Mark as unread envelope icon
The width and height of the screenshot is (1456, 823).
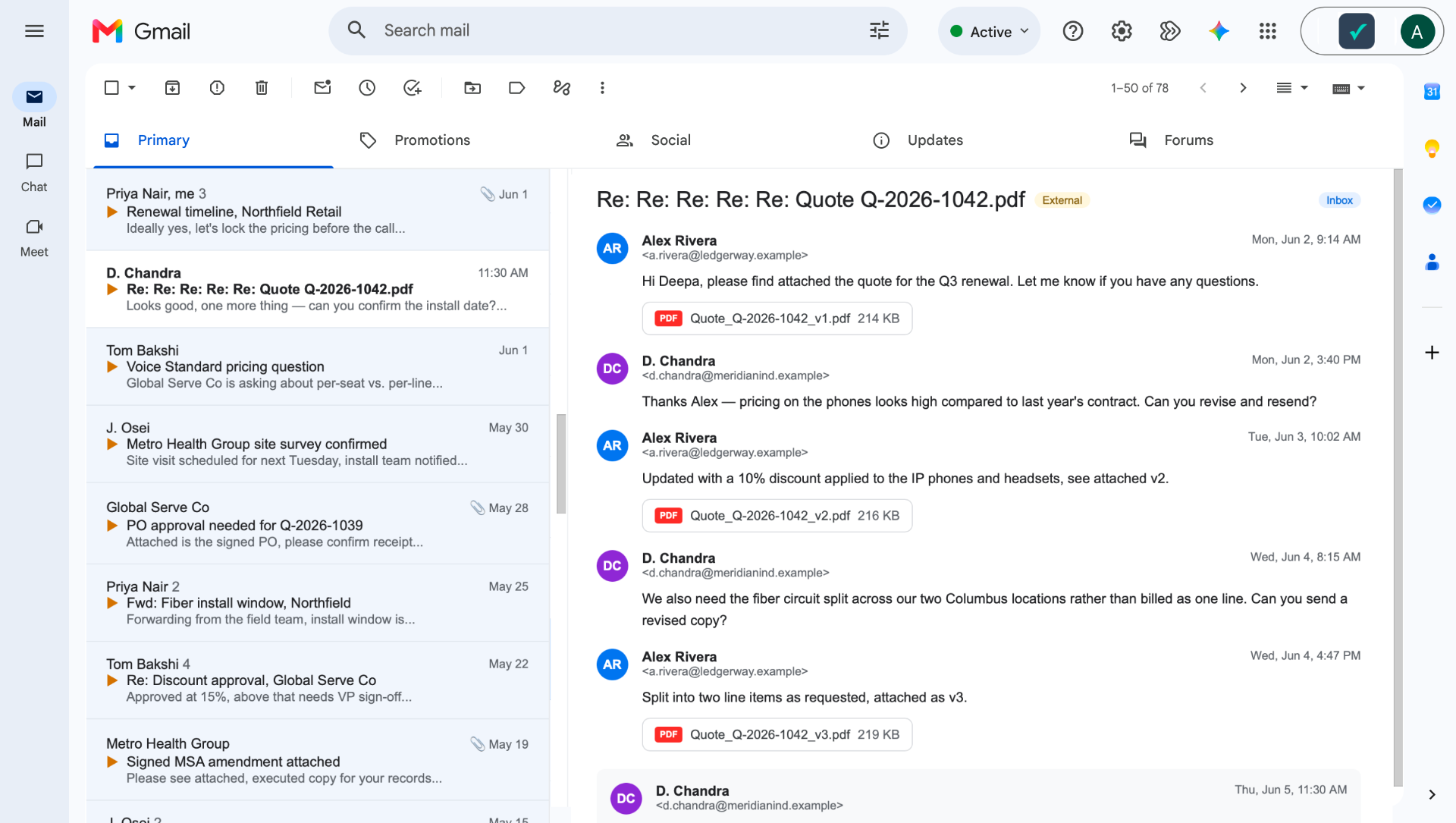[x=322, y=88]
